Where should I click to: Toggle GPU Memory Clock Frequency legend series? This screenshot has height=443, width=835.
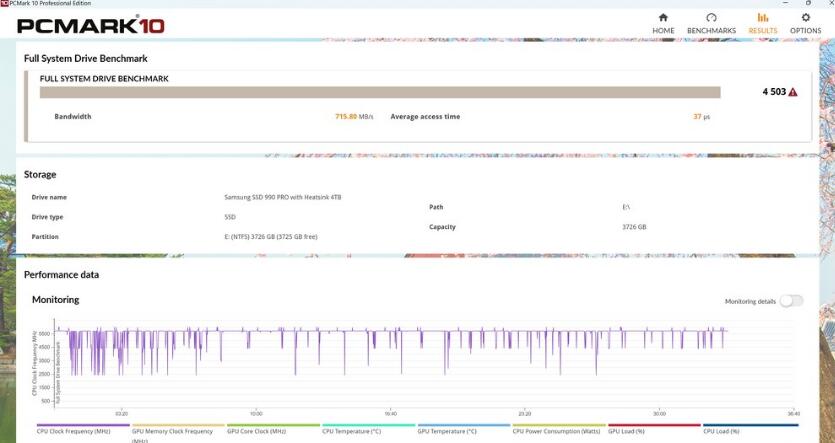172,431
